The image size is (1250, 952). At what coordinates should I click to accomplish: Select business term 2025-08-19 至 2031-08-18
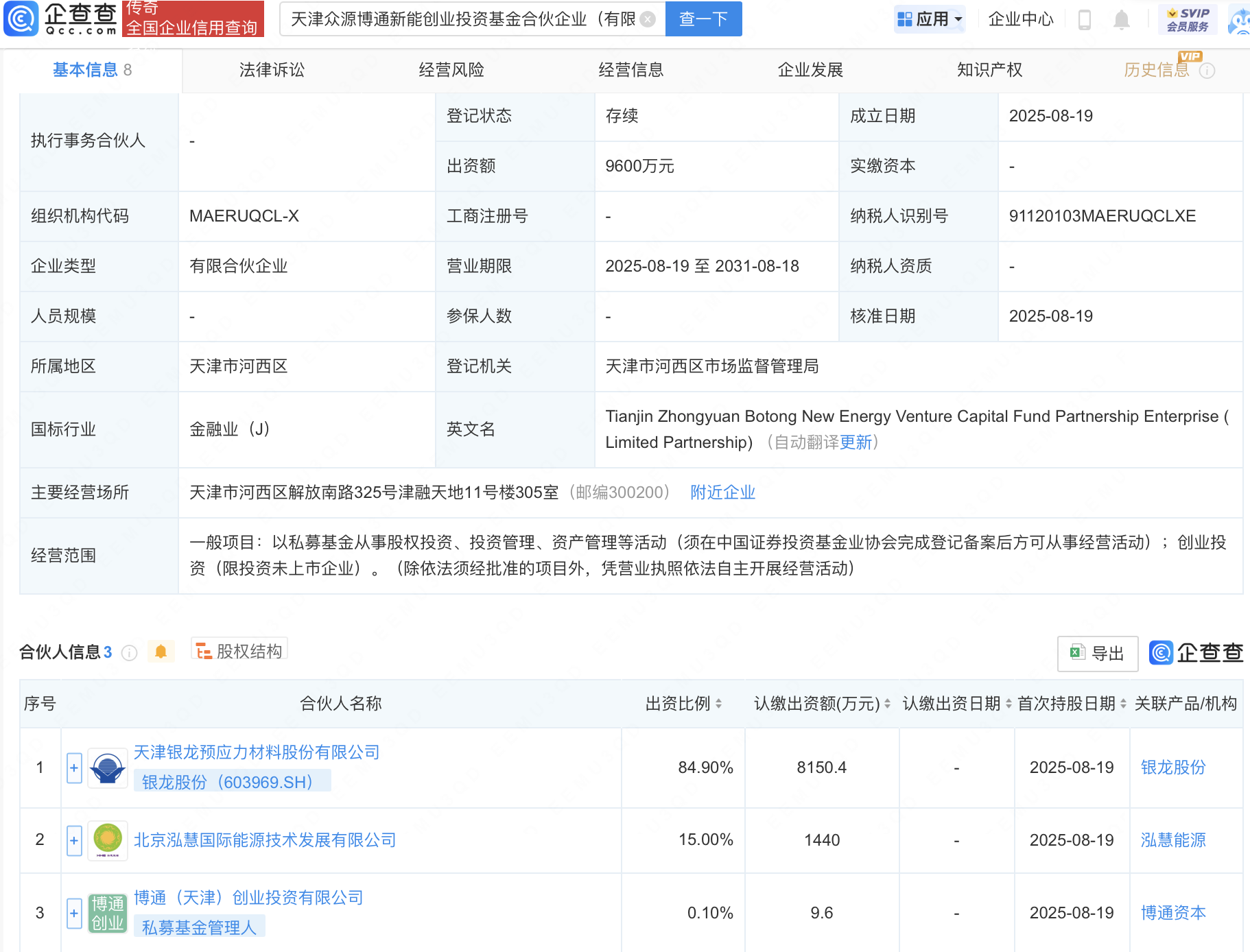coord(703,266)
